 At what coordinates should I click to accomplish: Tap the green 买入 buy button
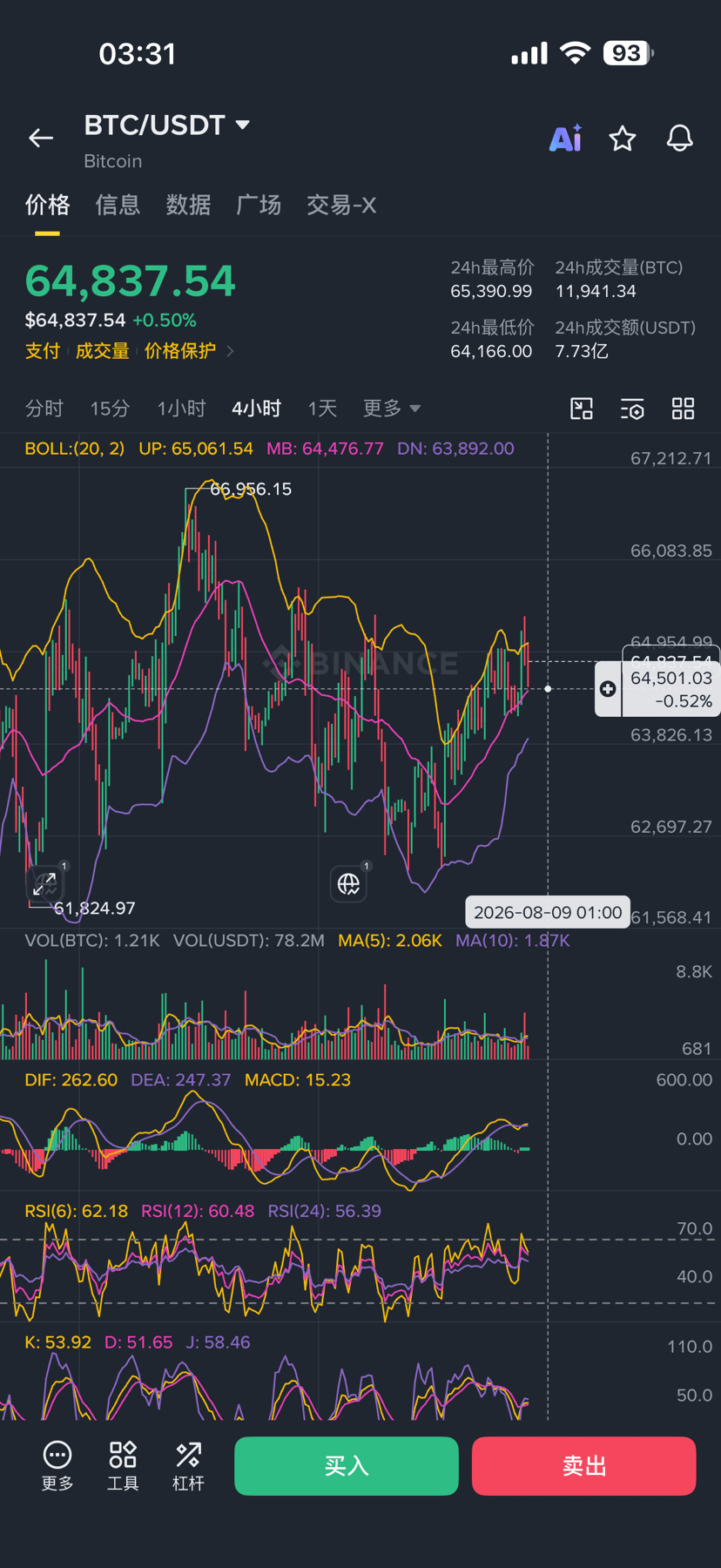347,1466
